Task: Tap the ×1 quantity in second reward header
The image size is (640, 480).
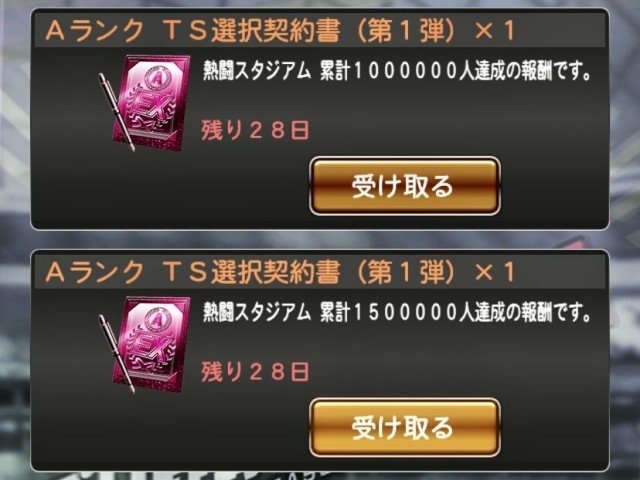Action: pos(495,272)
